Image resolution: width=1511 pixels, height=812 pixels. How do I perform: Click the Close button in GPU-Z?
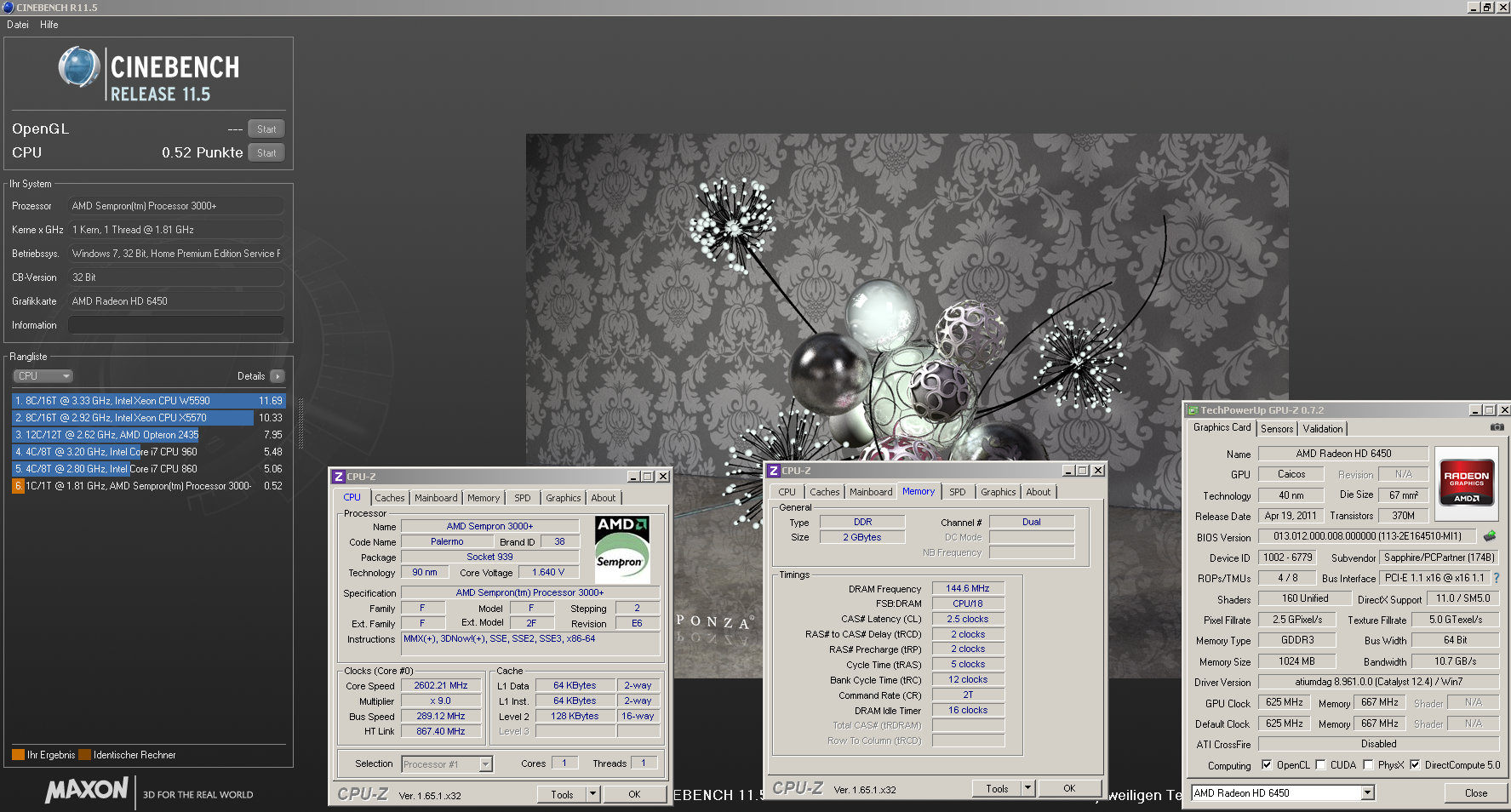point(1476,793)
